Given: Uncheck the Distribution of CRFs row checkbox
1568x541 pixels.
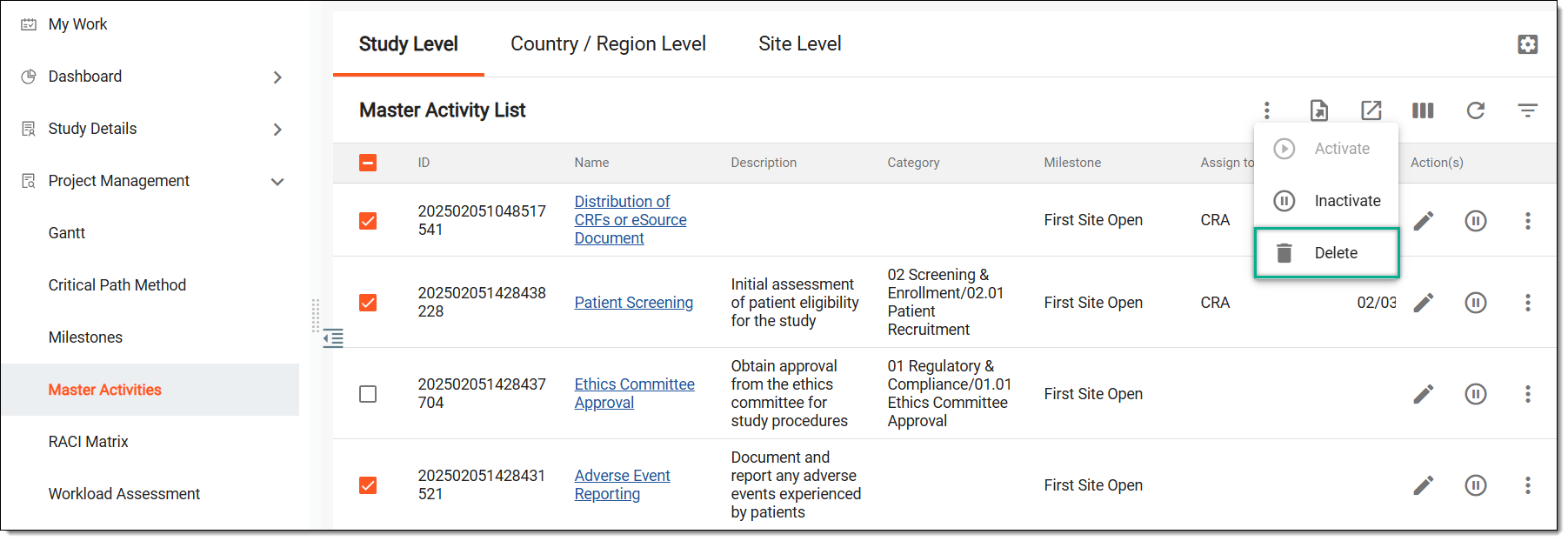Looking at the screenshot, I should tap(368, 221).
